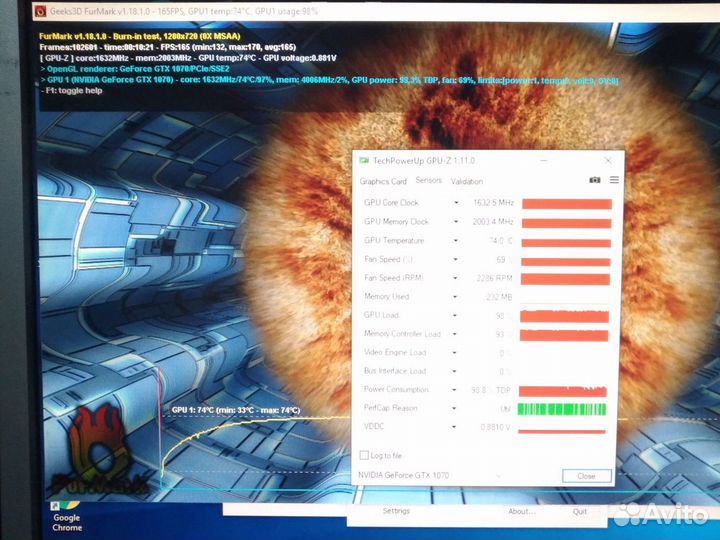Expand the GPU Core Clock dropdown arrow
720x540 pixels.
tap(456, 203)
